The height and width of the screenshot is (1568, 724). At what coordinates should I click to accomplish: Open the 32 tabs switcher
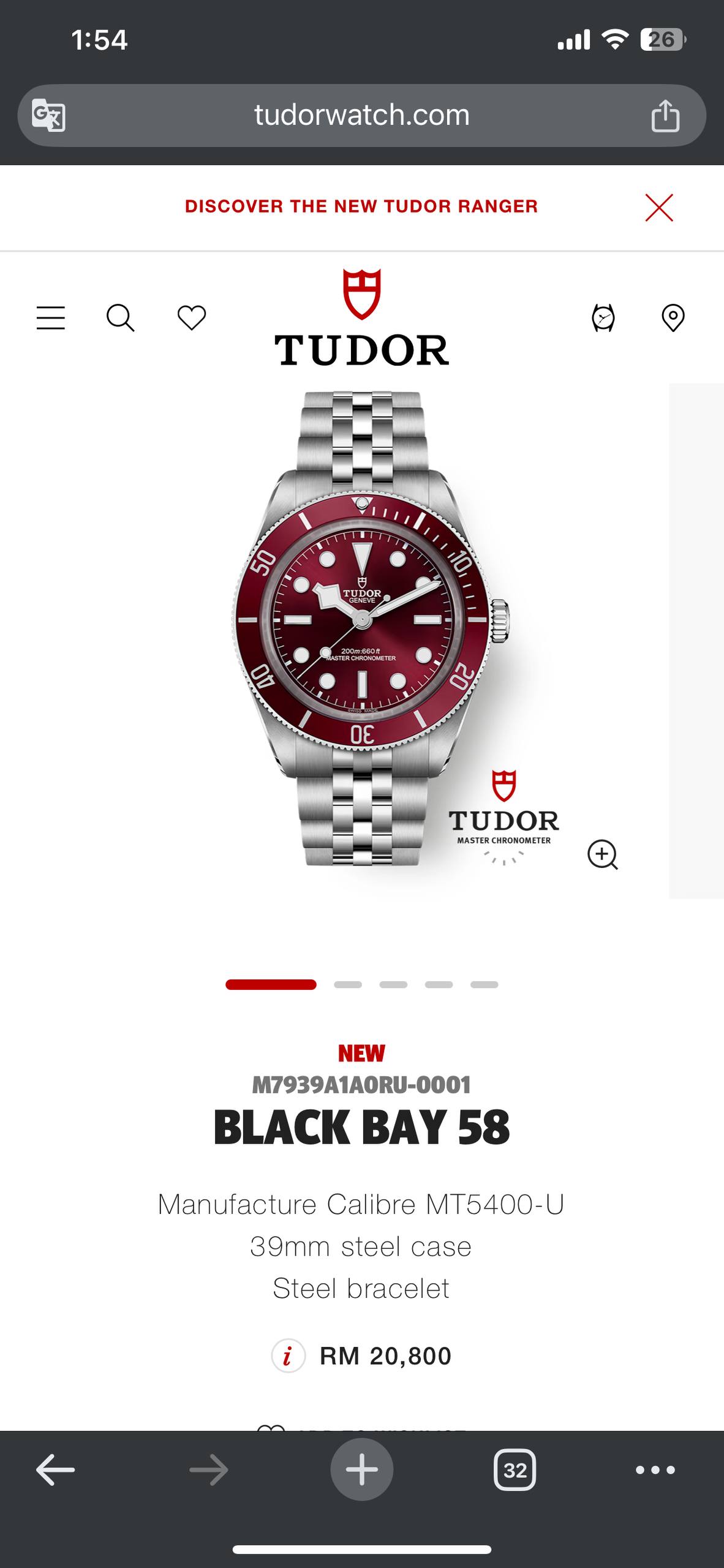[x=515, y=1469]
